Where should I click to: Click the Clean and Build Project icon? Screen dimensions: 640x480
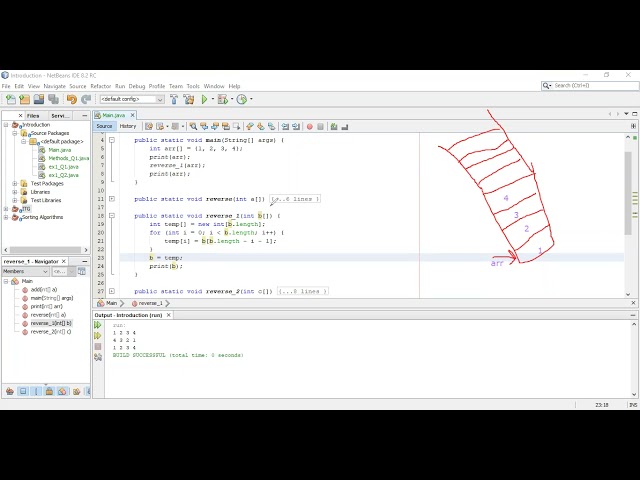click(189, 99)
